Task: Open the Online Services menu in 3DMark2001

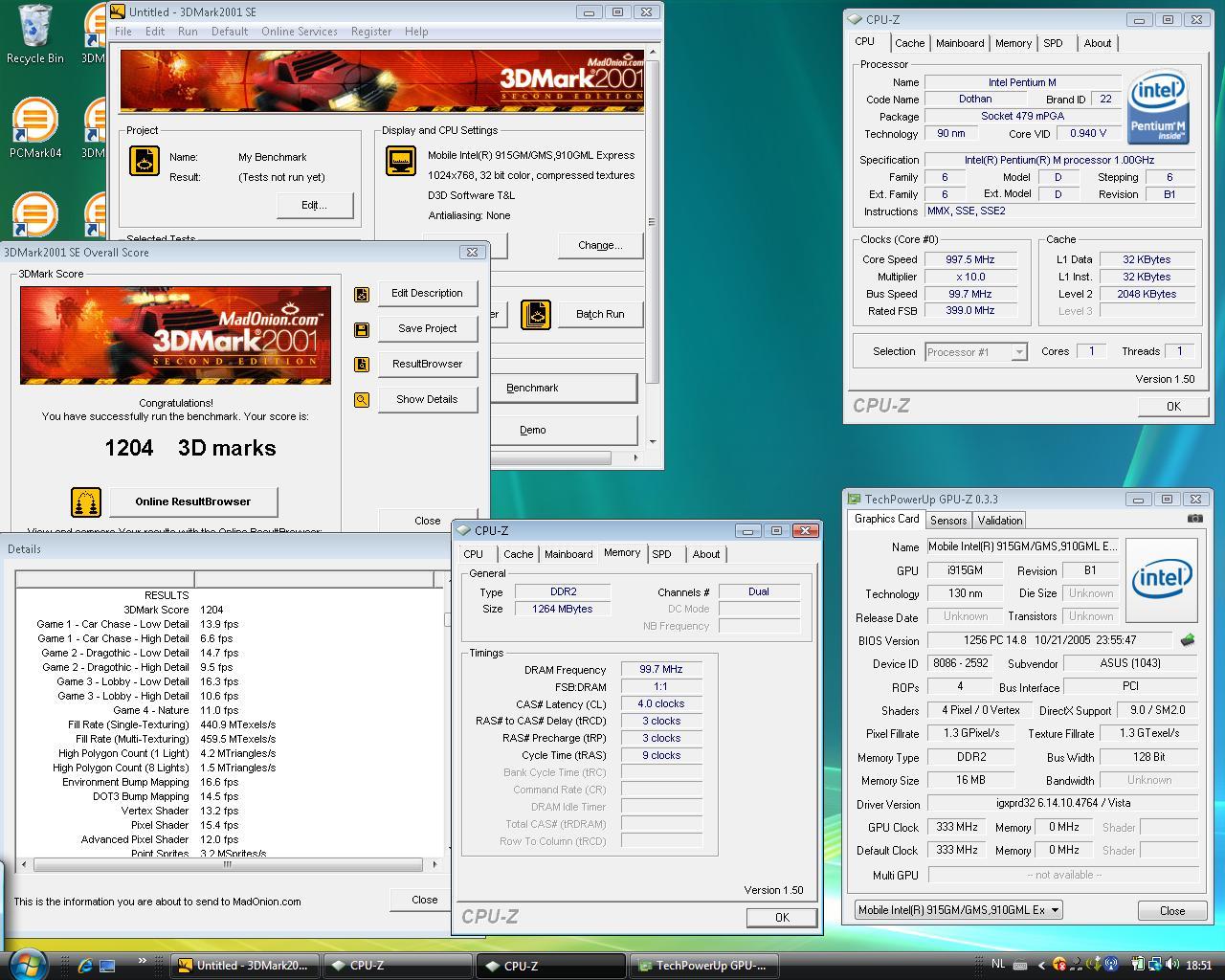Action: tap(300, 32)
